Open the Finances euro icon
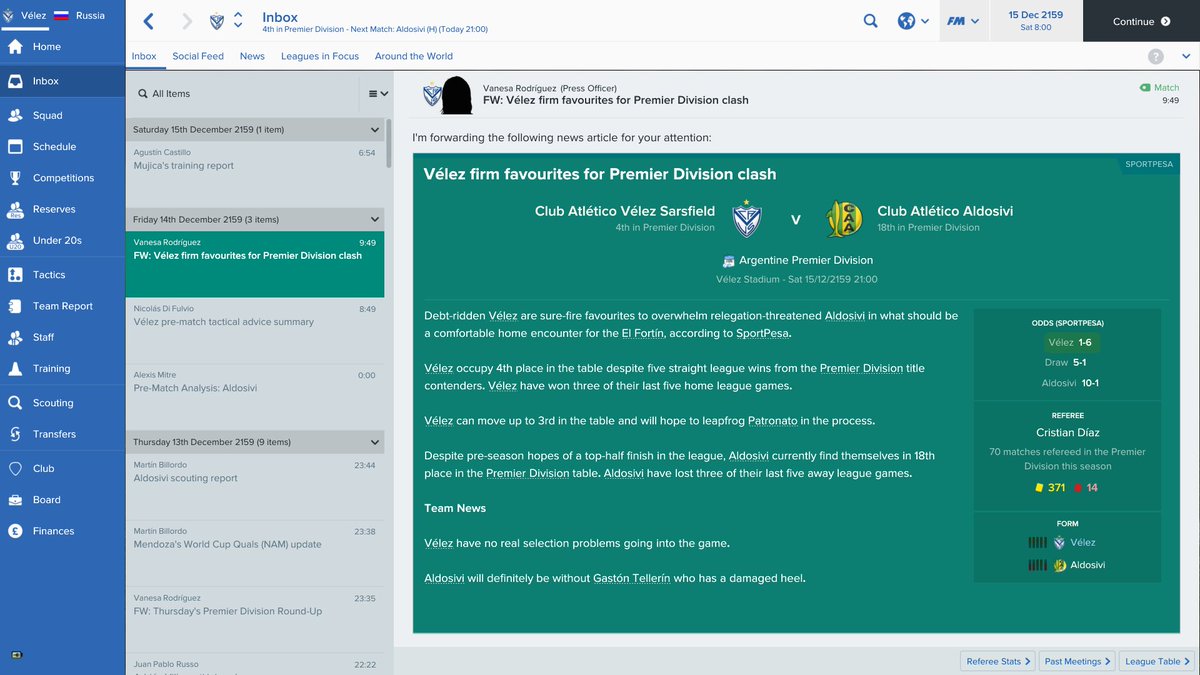 click(x=15, y=531)
